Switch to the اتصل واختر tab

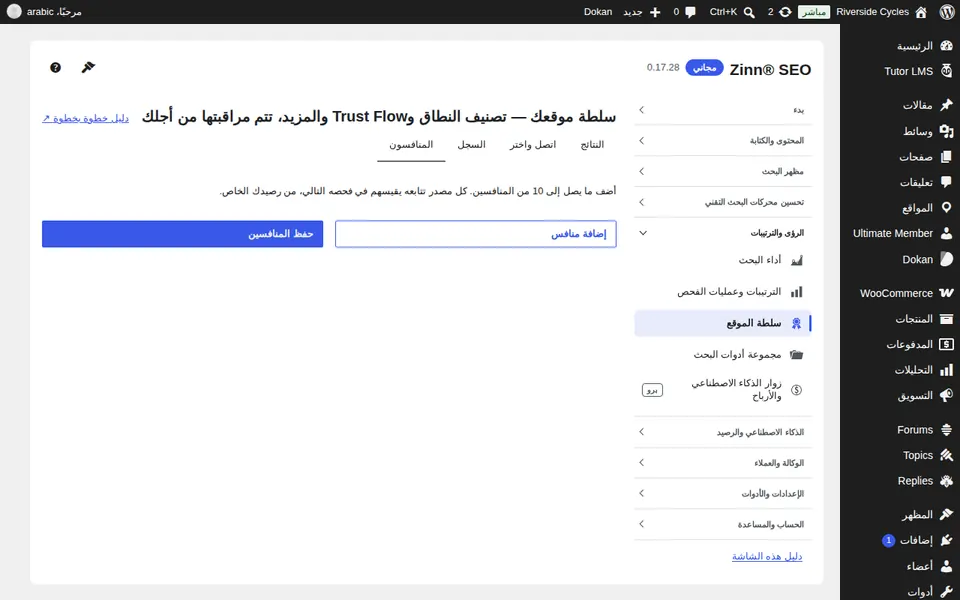point(533,145)
